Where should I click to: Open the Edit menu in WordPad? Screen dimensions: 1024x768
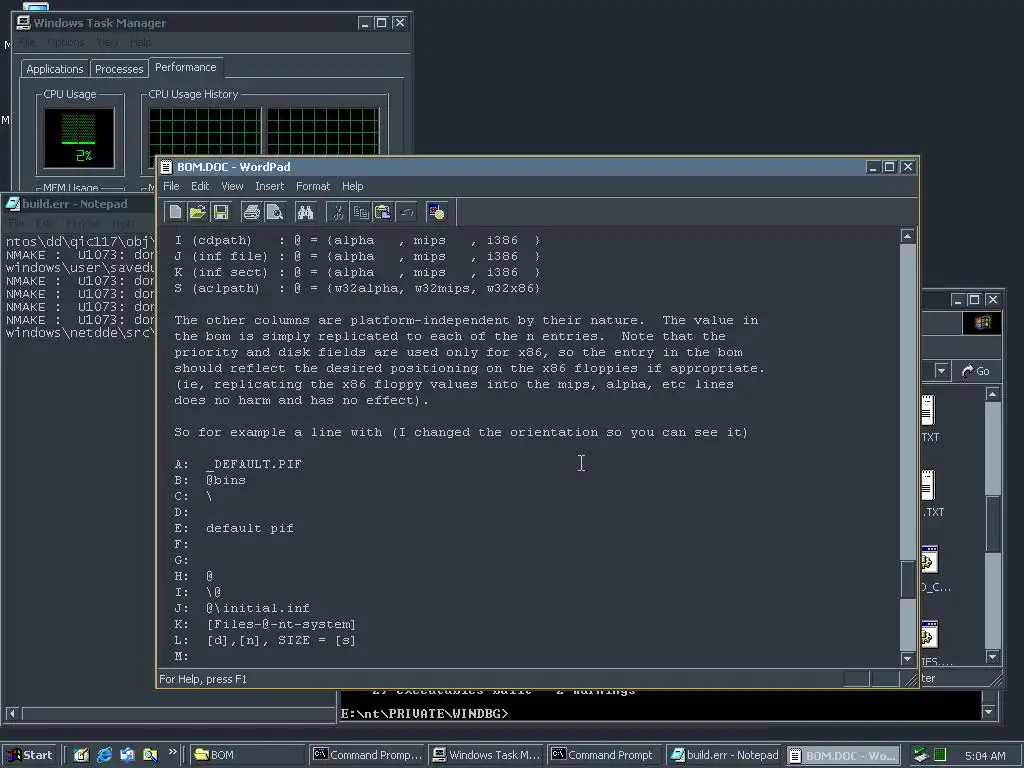point(200,186)
